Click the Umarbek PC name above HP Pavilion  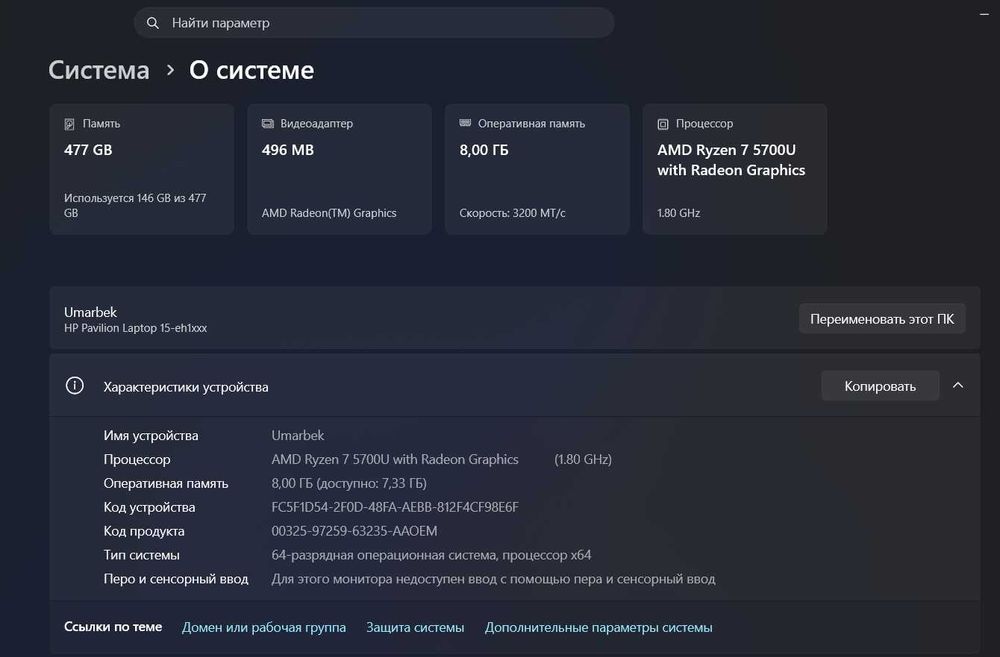point(91,312)
